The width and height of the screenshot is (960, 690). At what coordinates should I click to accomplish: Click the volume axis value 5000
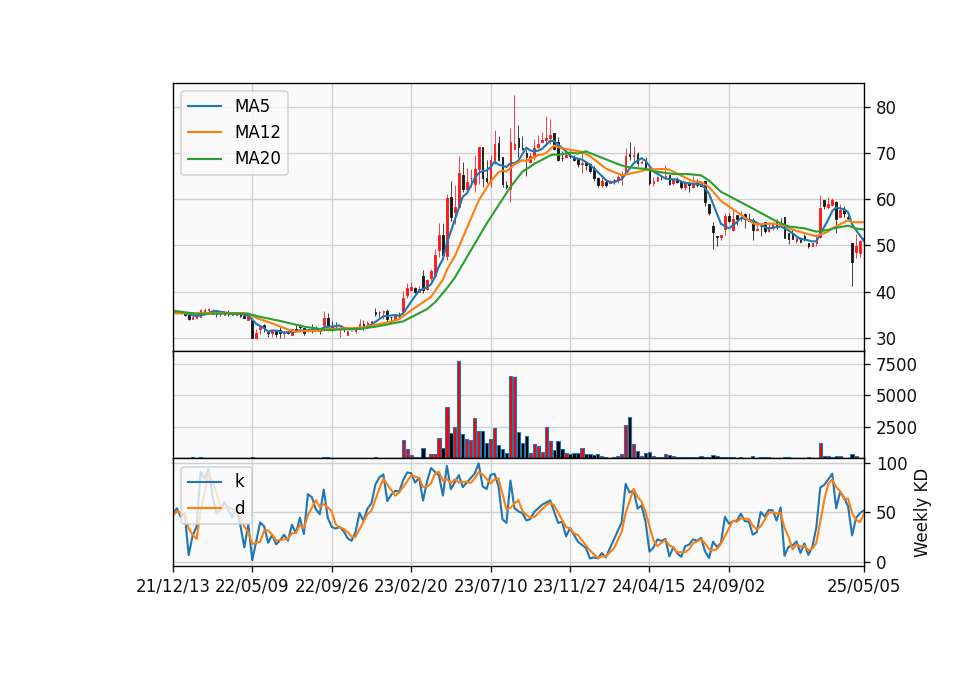tap(896, 396)
